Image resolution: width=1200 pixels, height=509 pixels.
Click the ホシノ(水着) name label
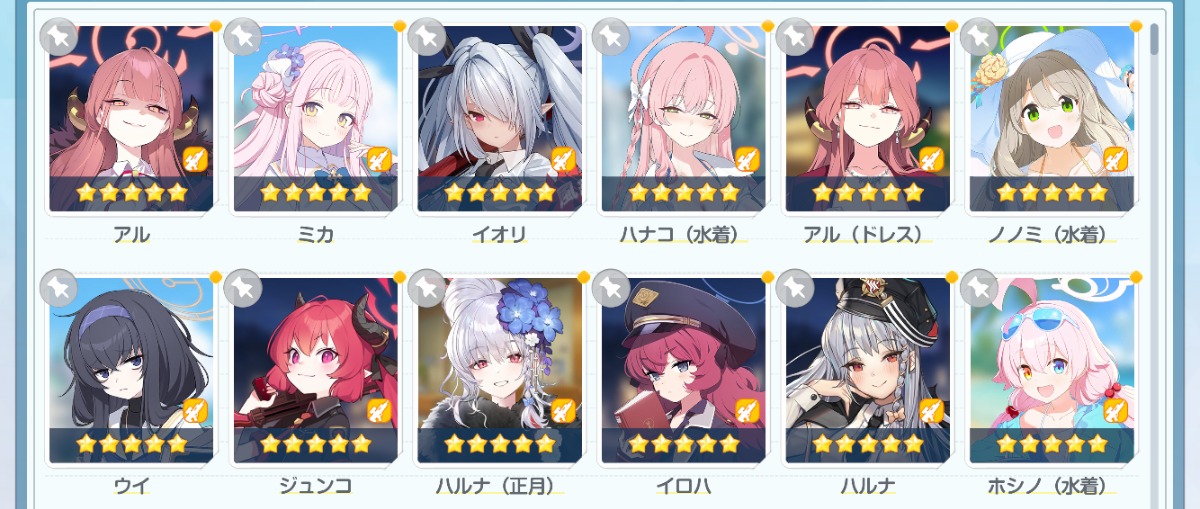pos(1051,487)
